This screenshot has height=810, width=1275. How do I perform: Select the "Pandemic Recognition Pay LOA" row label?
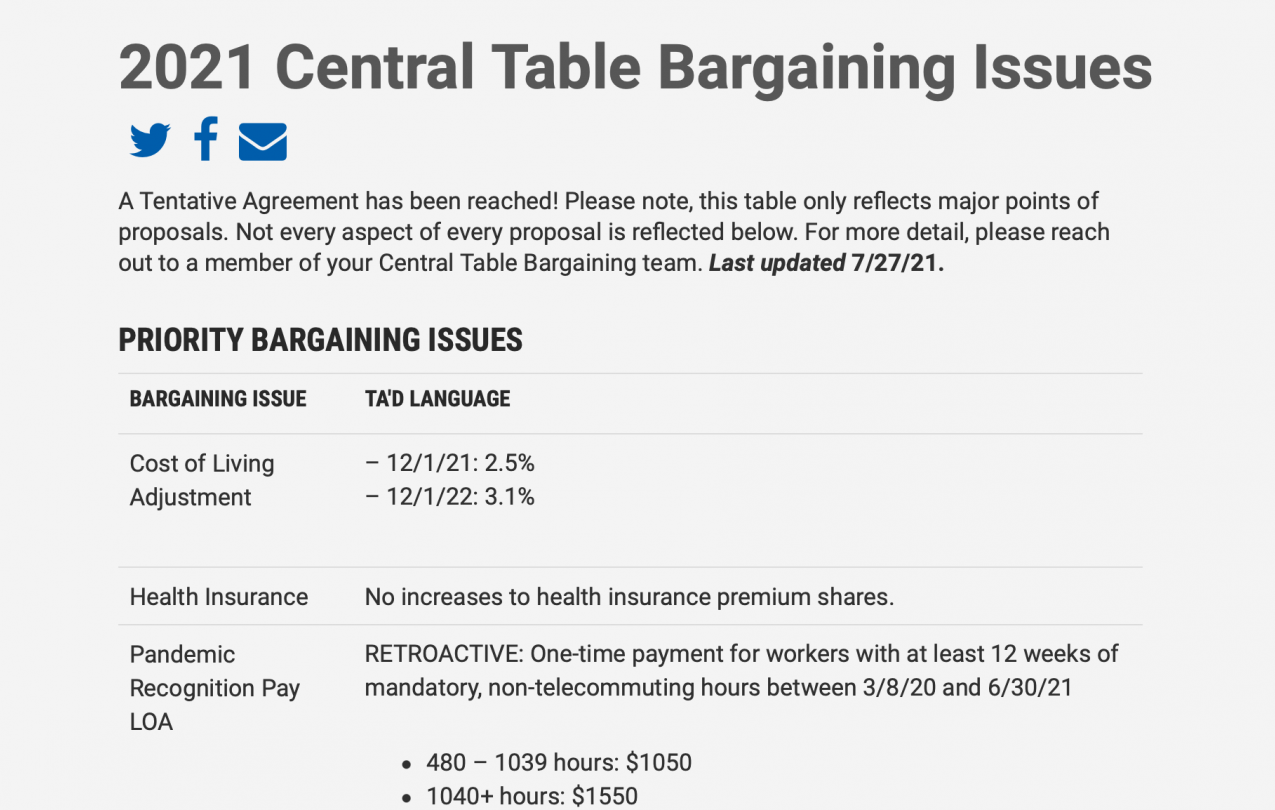(x=215, y=688)
